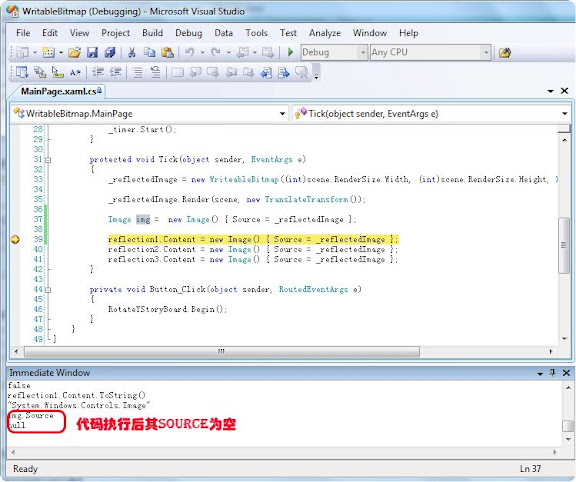Click the Undo arrow icon
The image size is (576, 482).
pyautogui.click(x=190, y=53)
